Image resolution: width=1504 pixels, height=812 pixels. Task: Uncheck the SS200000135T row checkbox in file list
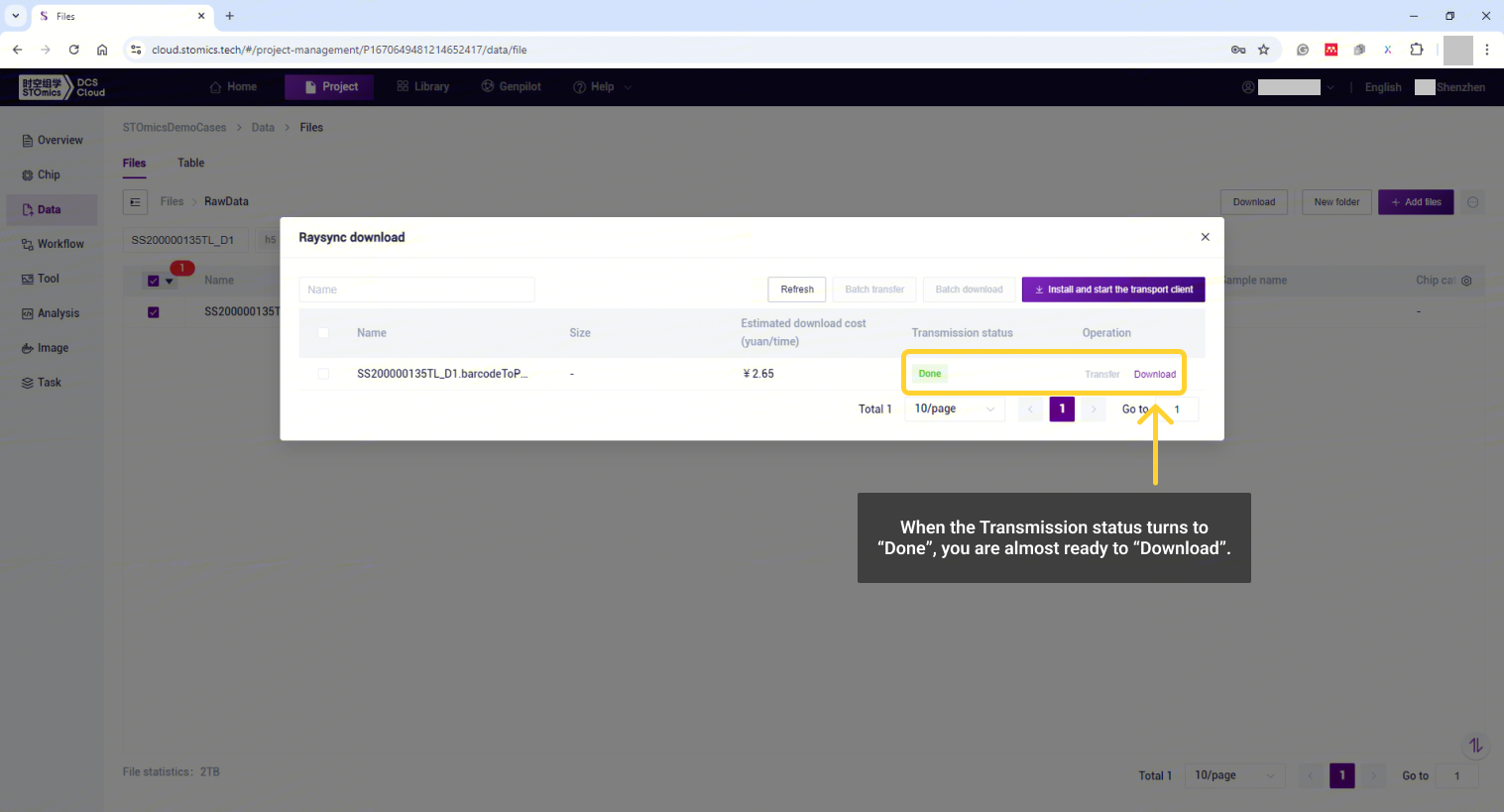click(x=153, y=312)
